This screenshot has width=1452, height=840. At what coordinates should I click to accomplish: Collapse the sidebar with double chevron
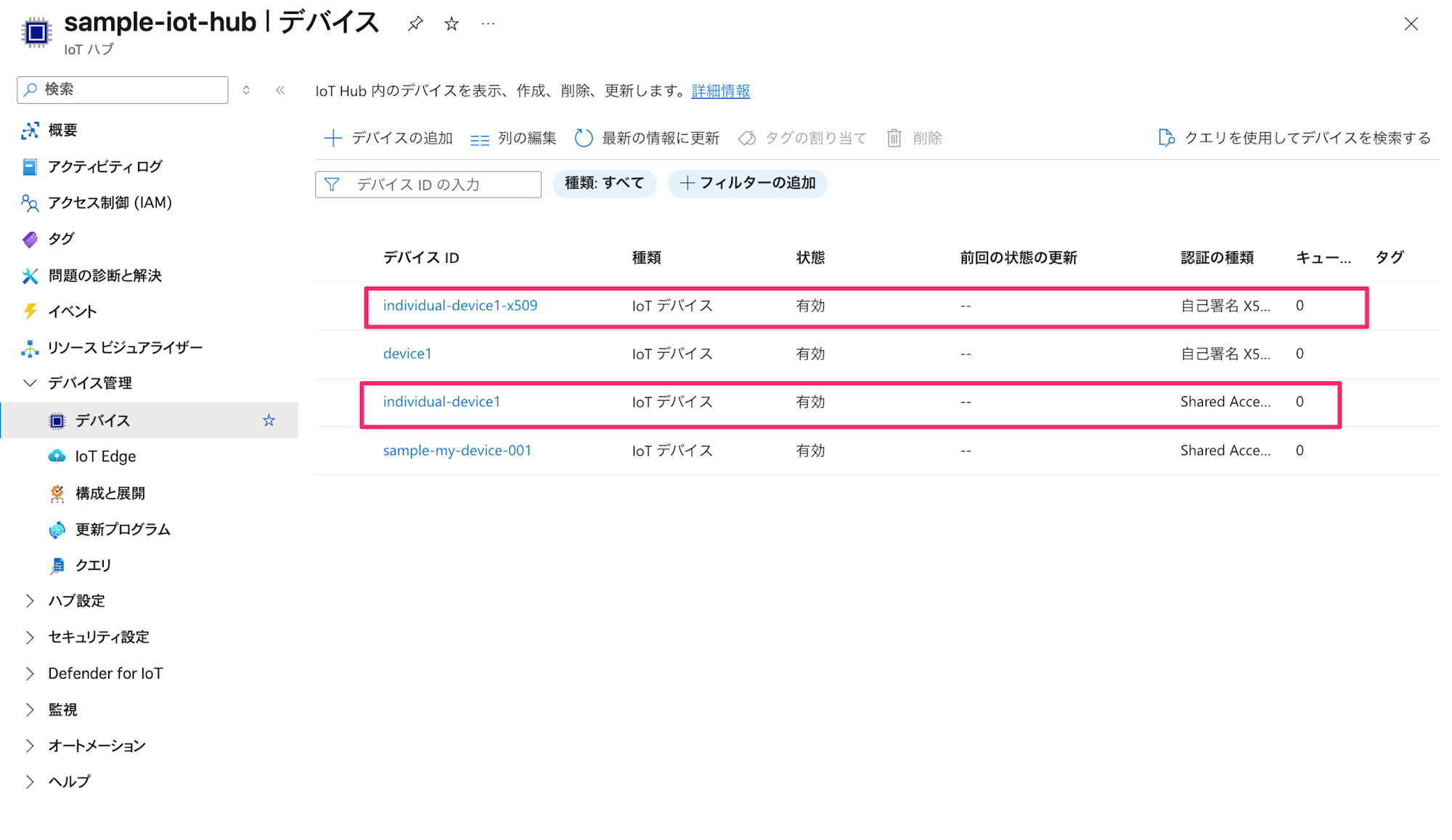click(280, 90)
